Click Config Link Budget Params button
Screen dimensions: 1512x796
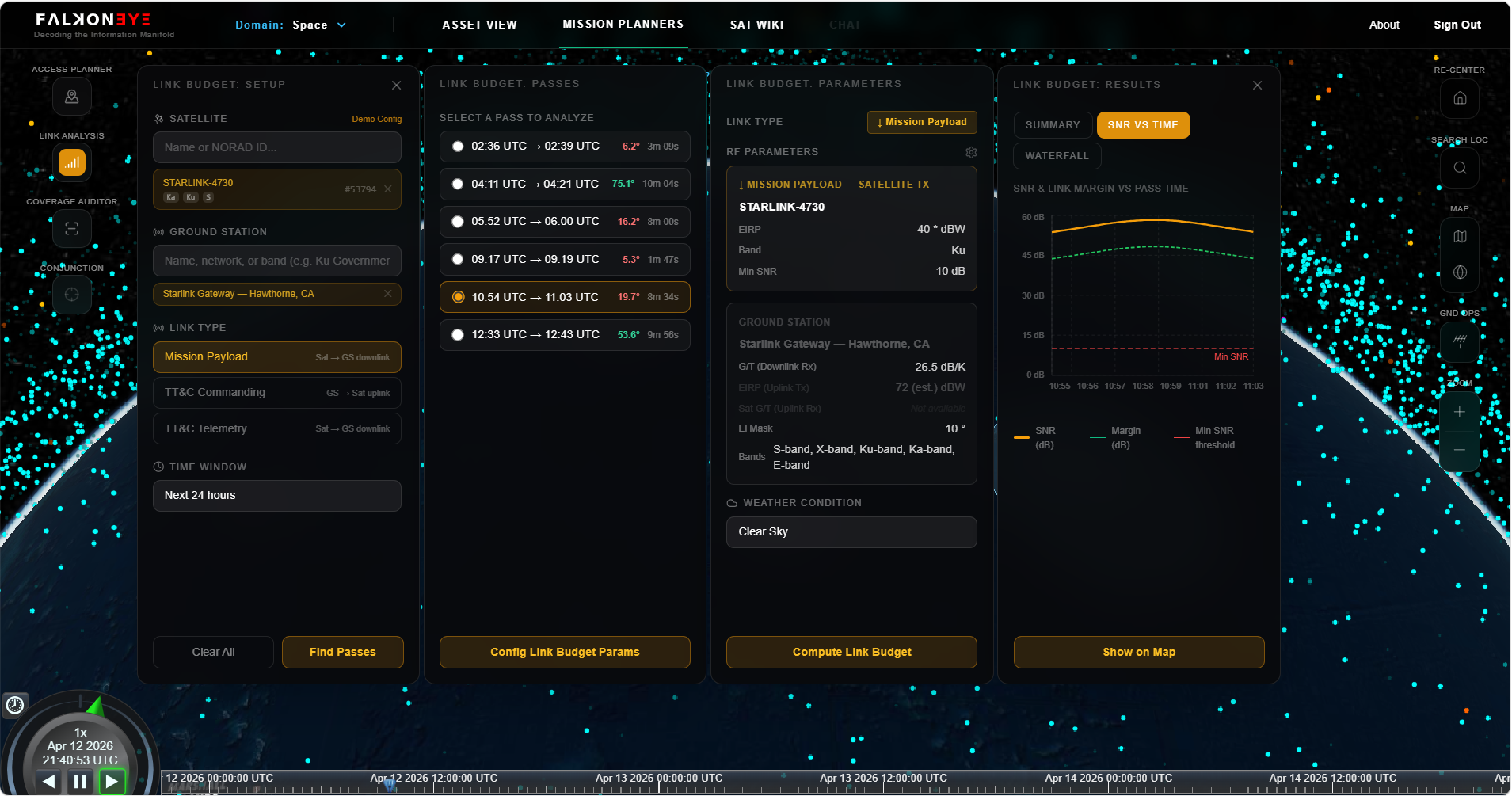coord(565,653)
